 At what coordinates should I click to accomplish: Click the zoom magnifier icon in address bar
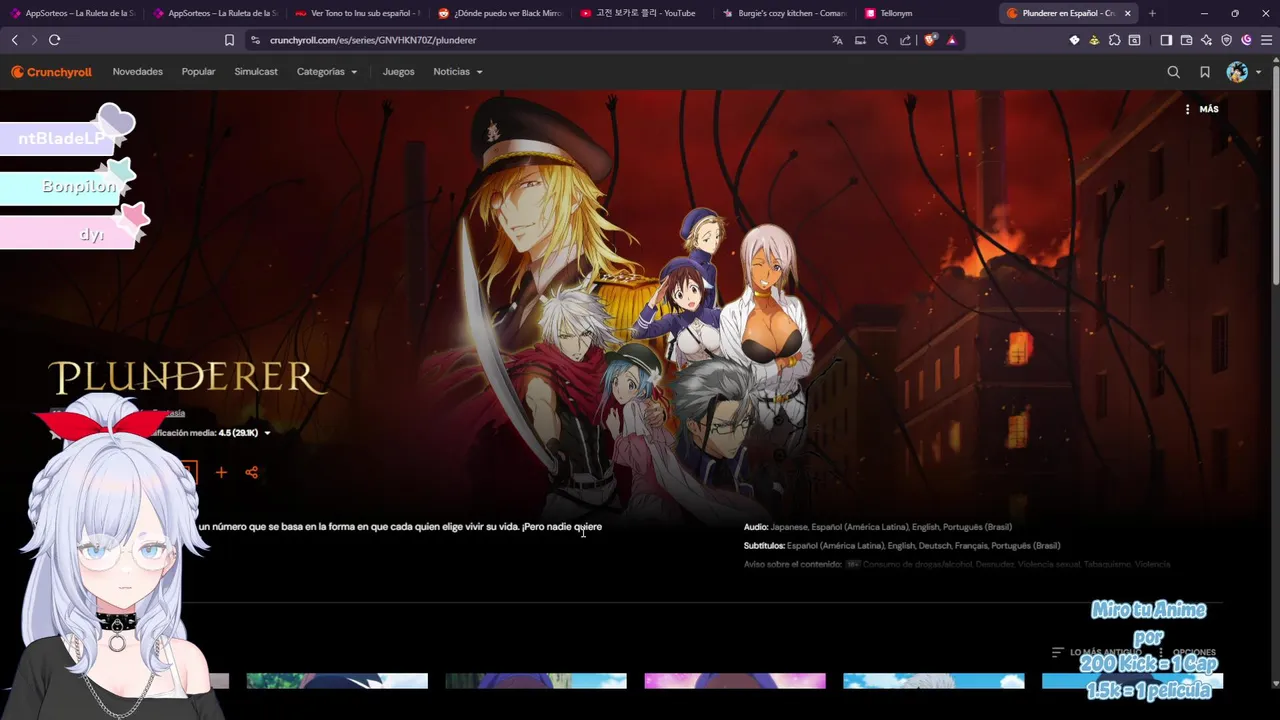(x=882, y=40)
